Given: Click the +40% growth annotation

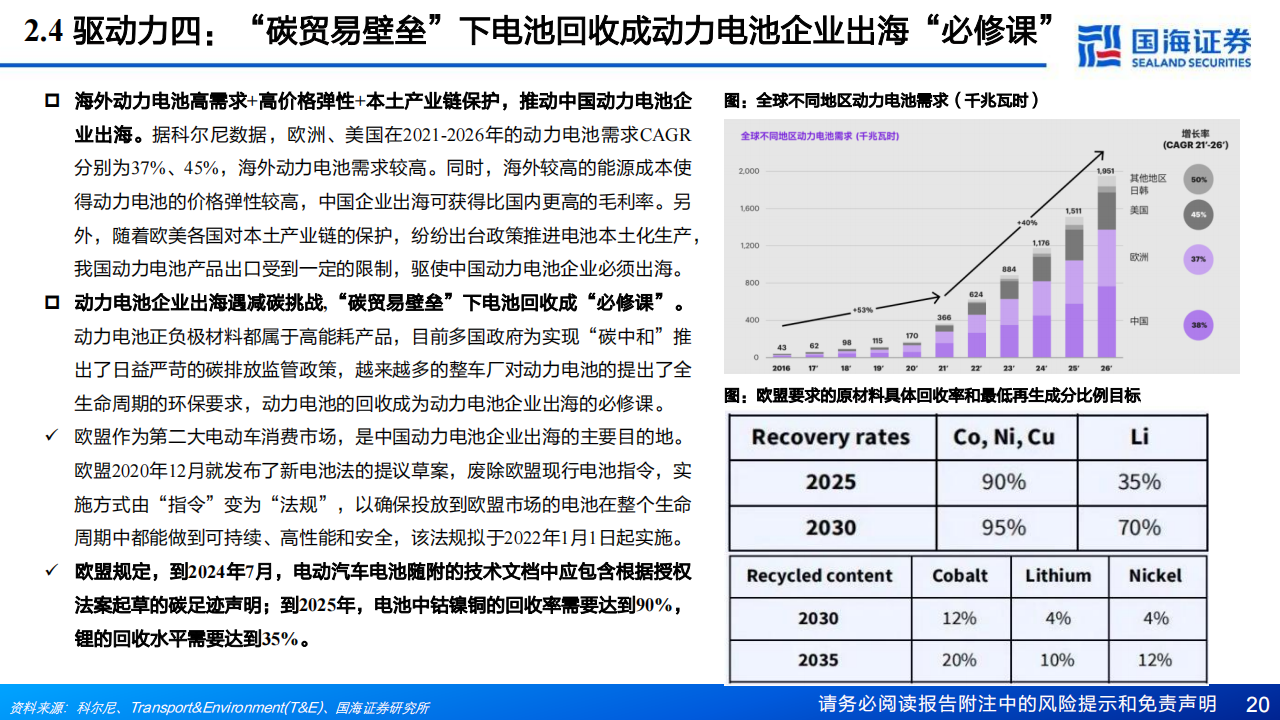Looking at the screenshot, I should pos(1027,222).
